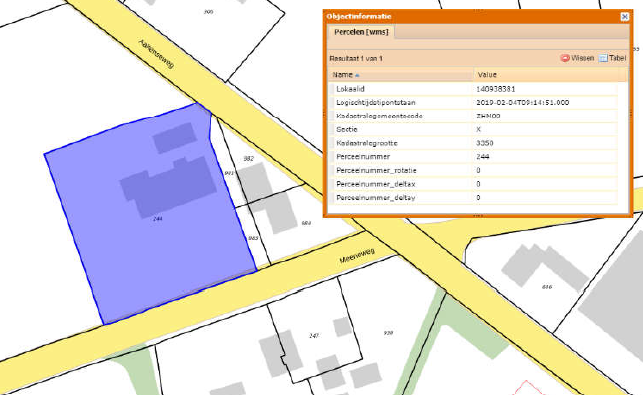This screenshot has height=395, width=643.
Task: Open the Tabel view icon
Action: [603, 58]
